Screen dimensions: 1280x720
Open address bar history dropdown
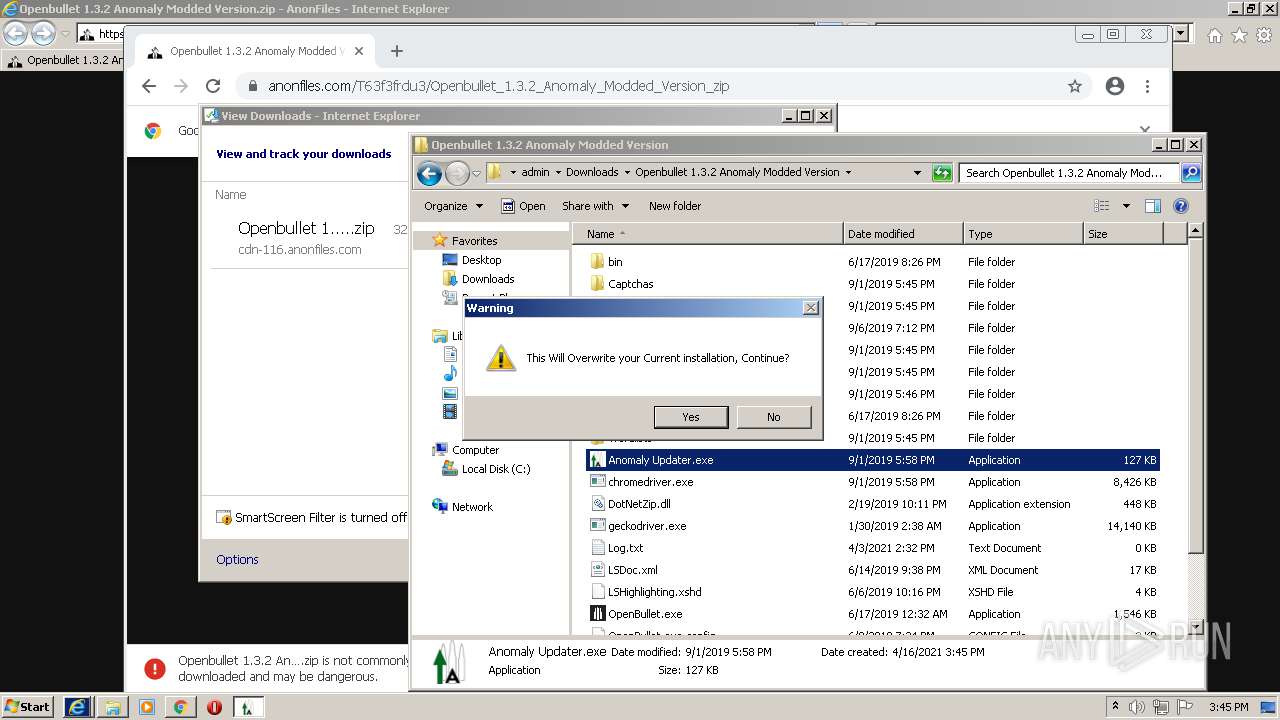click(917, 173)
